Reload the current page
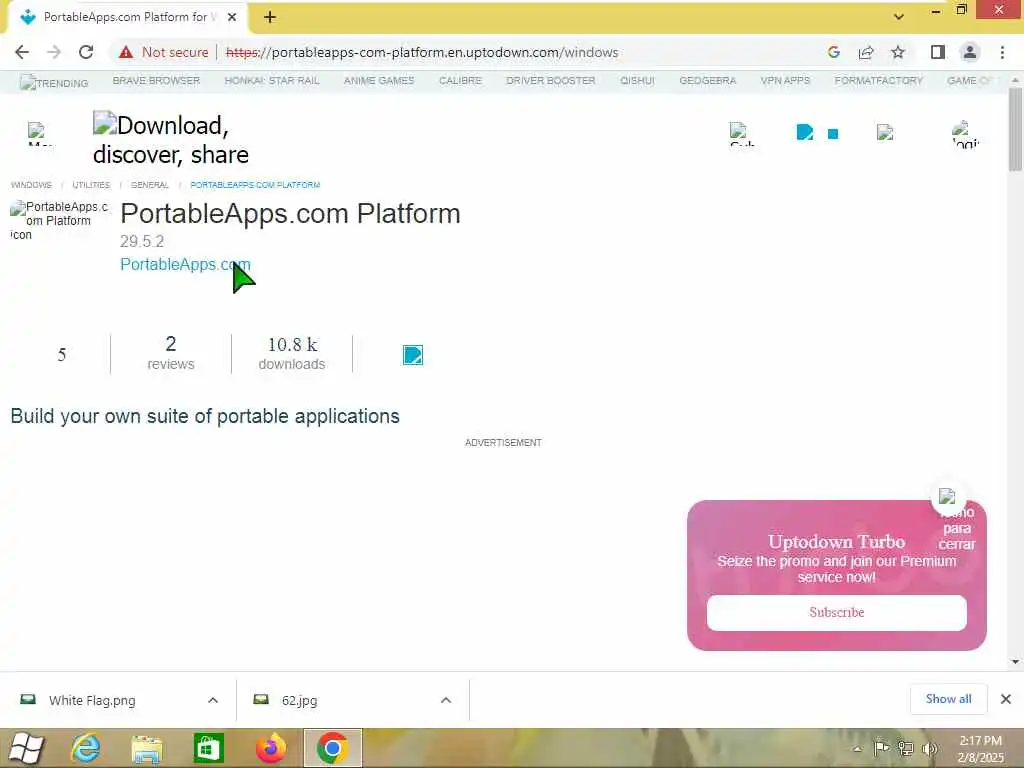This screenshot has height=768, width=1024. tap(86, 52)
